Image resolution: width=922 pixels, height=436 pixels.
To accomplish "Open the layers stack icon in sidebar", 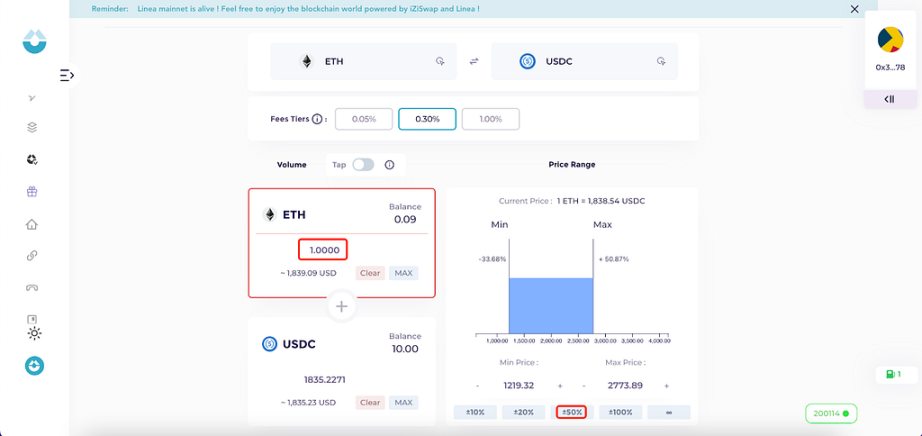I will (x=32, y=127).
